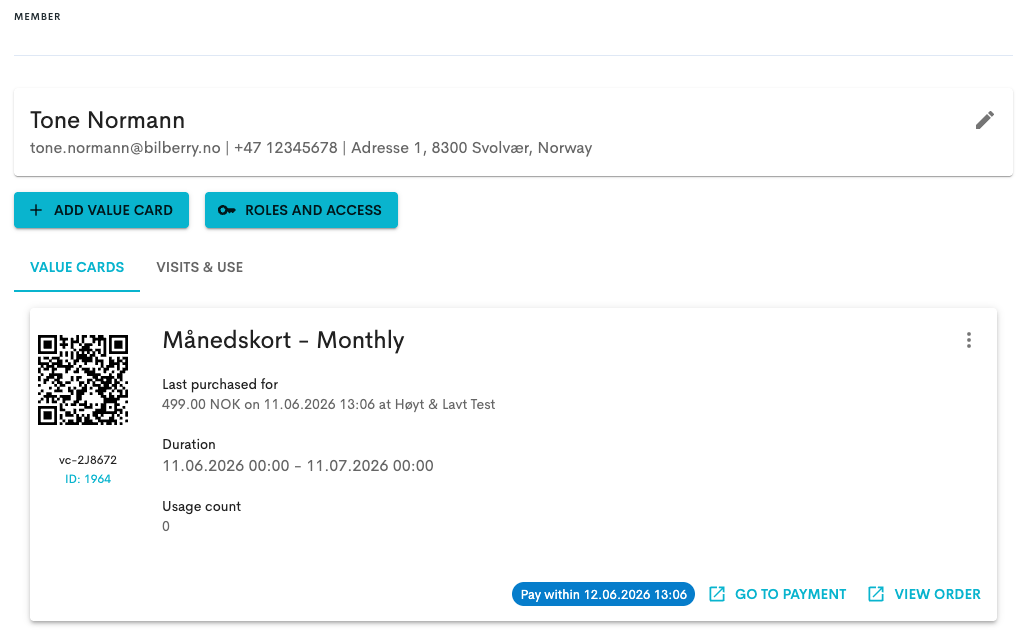Open the three-dot menu on Månedskort card
Image resolution: width=1028 pixels, height=637 pixels.
point(968,340)
